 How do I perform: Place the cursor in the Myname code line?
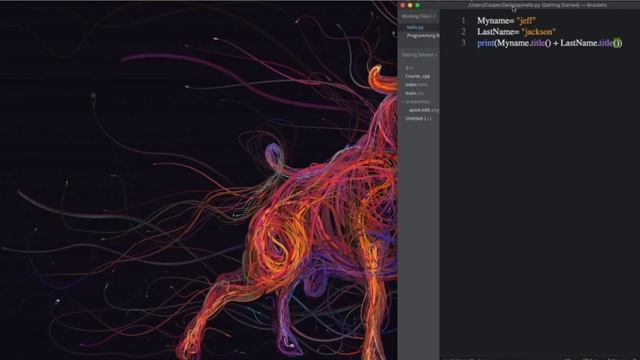click(506, 20)
